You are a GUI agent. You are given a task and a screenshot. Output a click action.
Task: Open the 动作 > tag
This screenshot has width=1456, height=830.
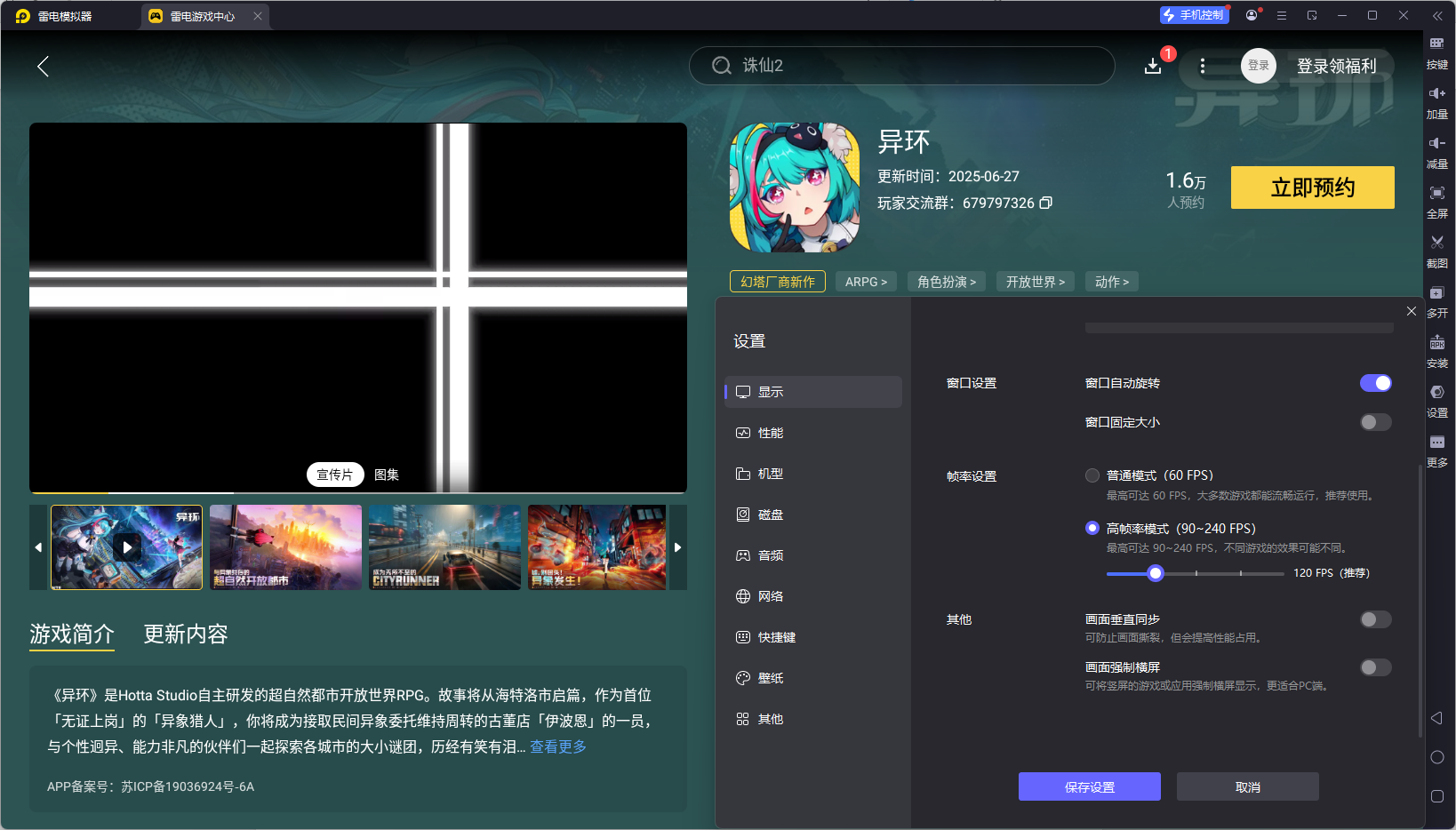click(1112, 282)
